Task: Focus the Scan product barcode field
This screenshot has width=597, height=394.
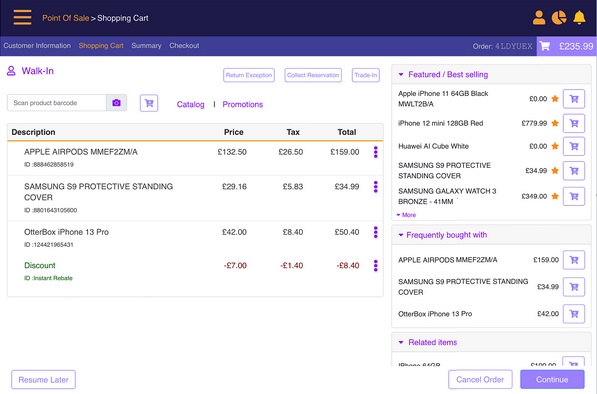Action: (57, 103)
